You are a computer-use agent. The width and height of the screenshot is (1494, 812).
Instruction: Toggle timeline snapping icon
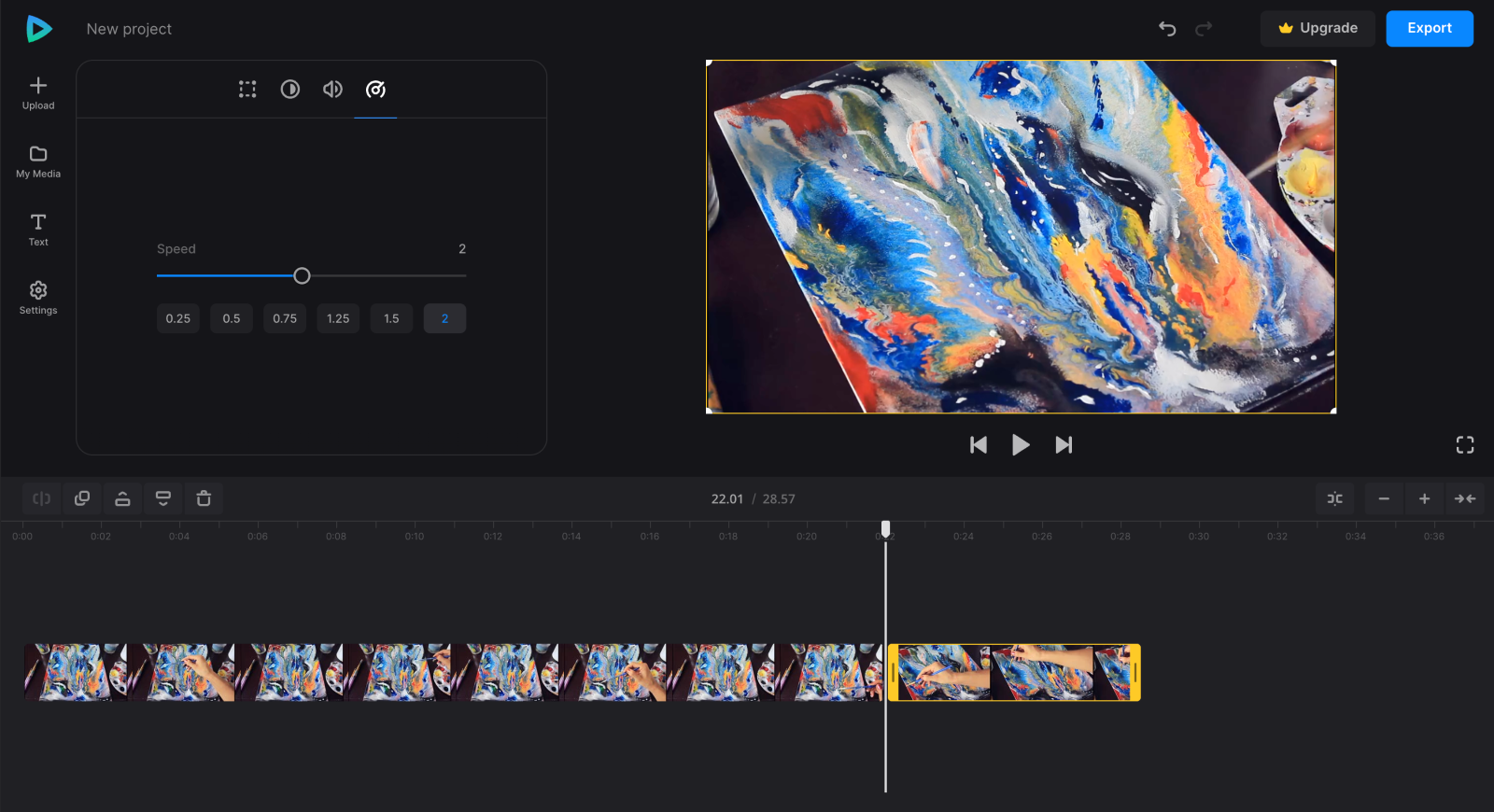point(1335,498)
